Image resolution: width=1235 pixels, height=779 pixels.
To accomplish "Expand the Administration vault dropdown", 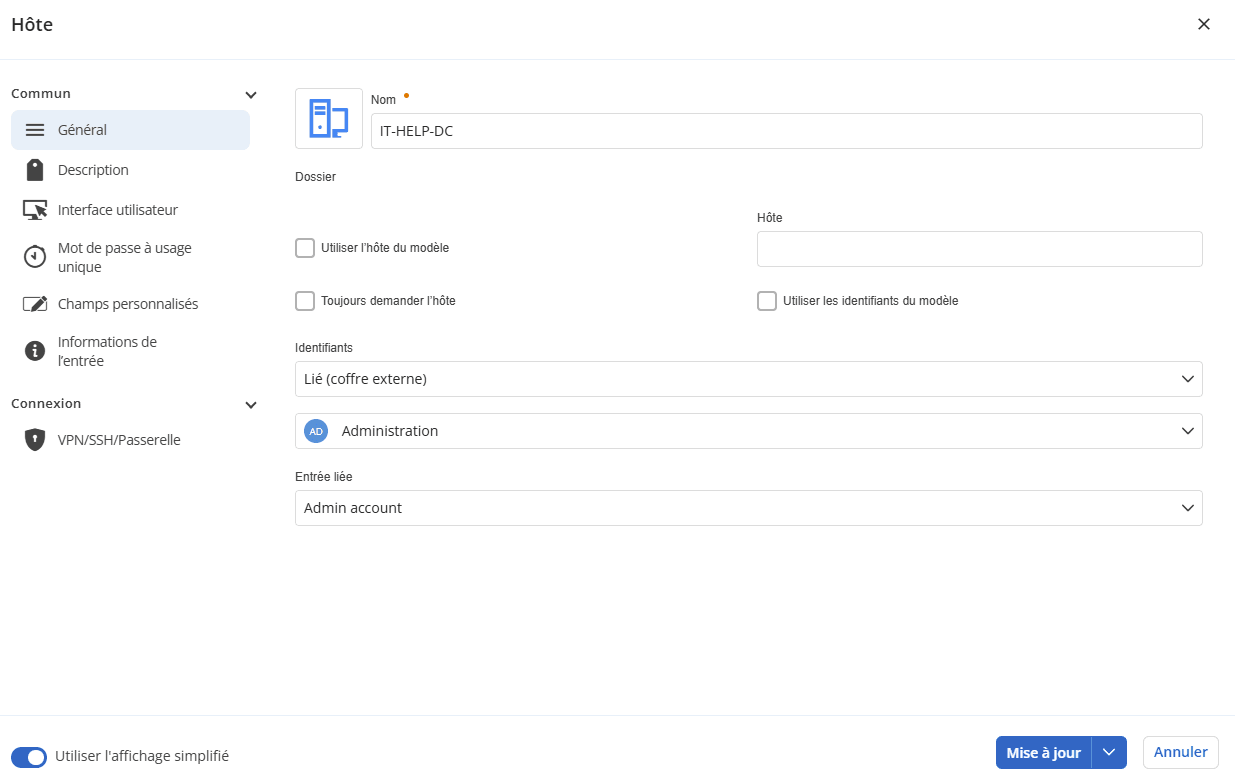I will pyautogui.click(x=748, y=431).
